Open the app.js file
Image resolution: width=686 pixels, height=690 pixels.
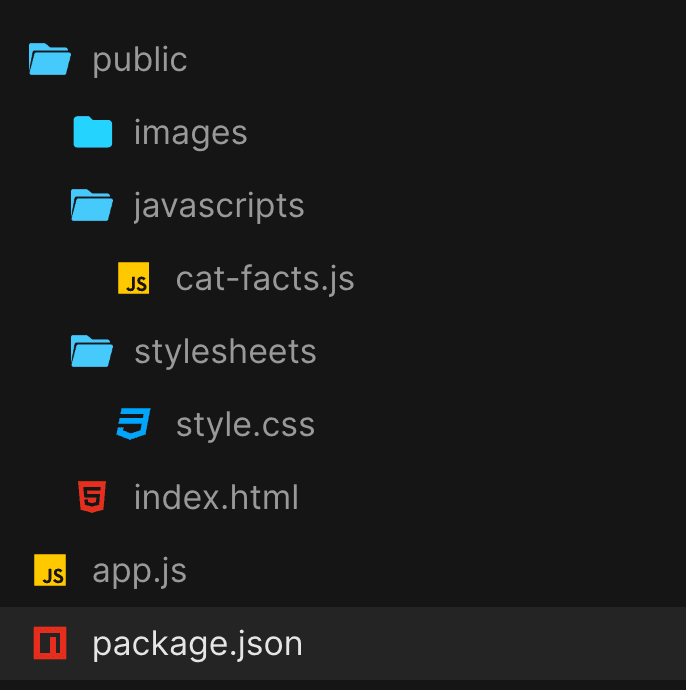point(139,571)
